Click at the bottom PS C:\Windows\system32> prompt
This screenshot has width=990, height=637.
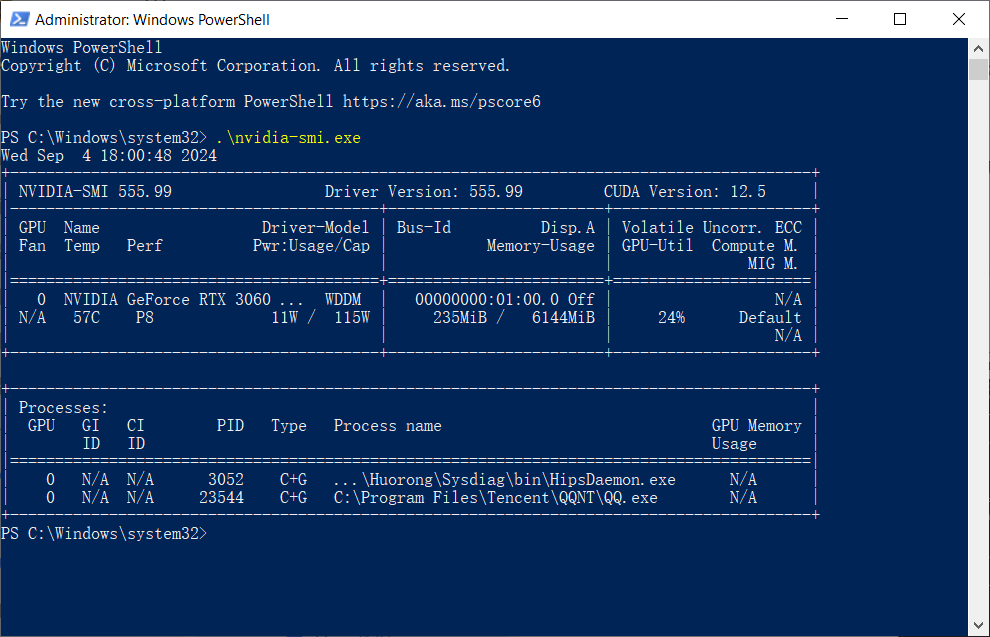104,533
